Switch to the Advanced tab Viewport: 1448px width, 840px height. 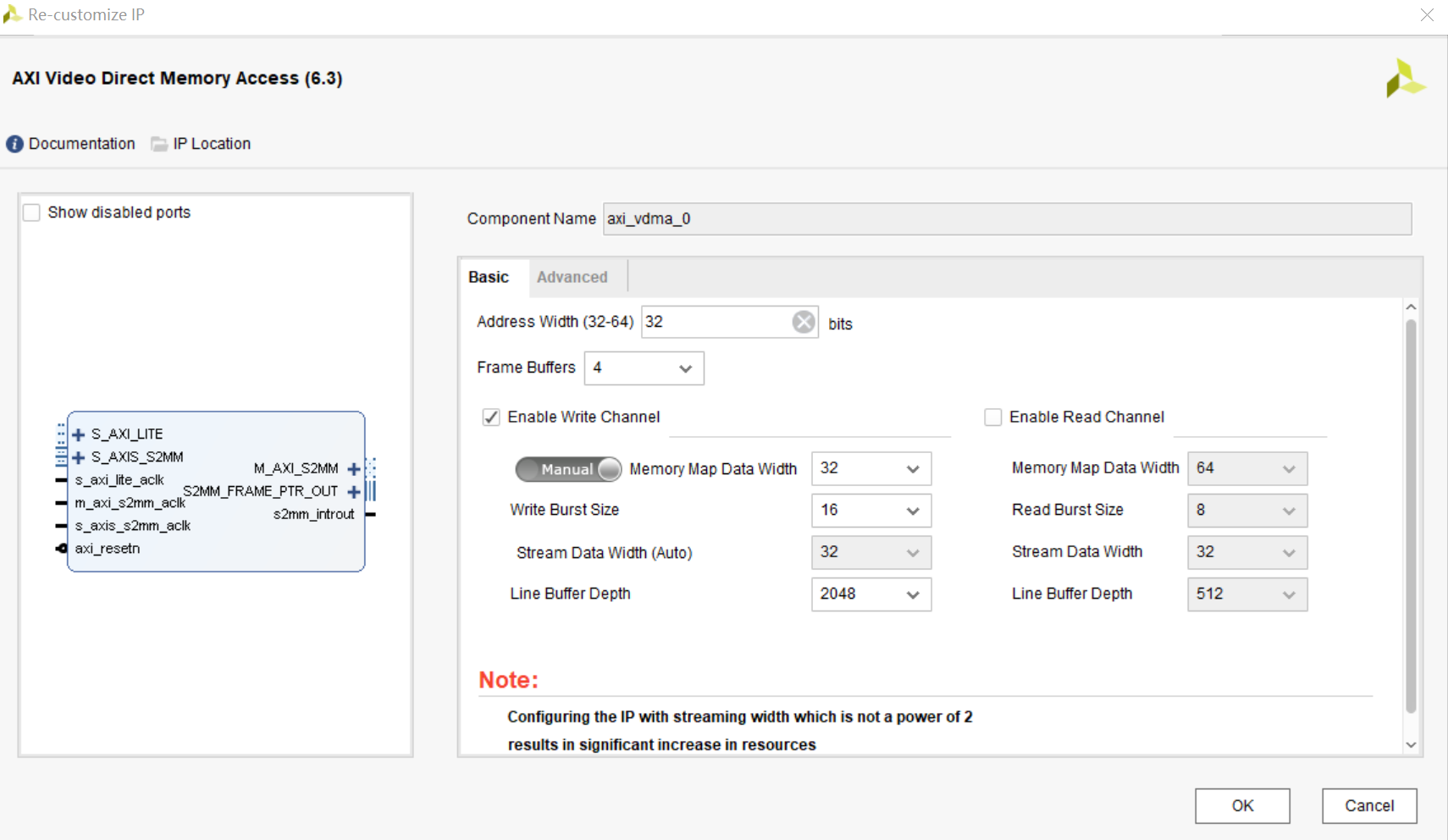point(573,277)
